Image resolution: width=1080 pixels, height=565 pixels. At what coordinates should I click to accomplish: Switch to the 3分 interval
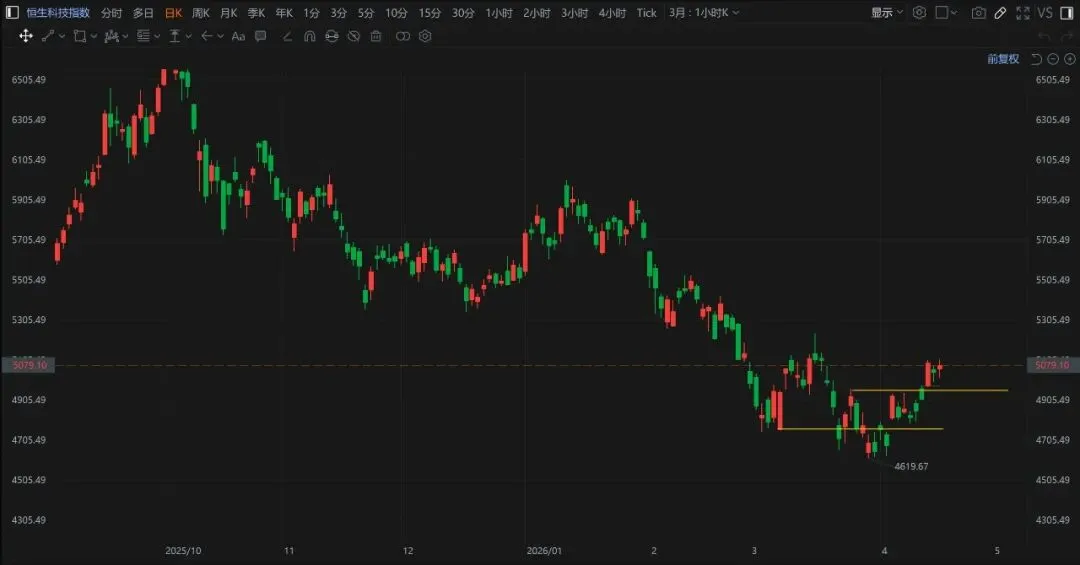pyautogui.click(x=338, y=12)
